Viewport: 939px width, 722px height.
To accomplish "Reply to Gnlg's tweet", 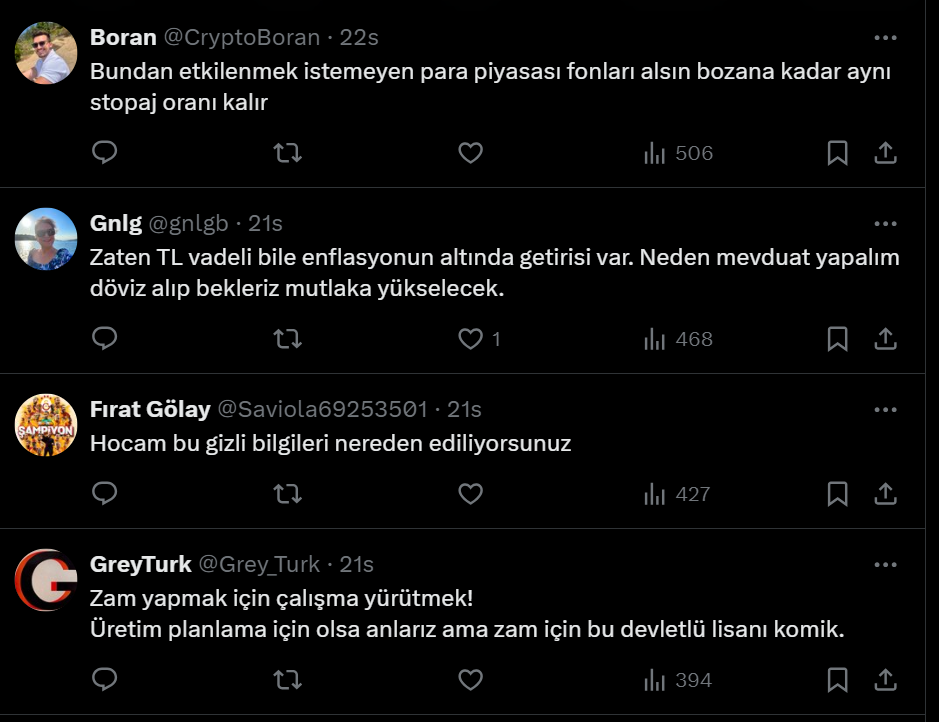I will point(105,339).
